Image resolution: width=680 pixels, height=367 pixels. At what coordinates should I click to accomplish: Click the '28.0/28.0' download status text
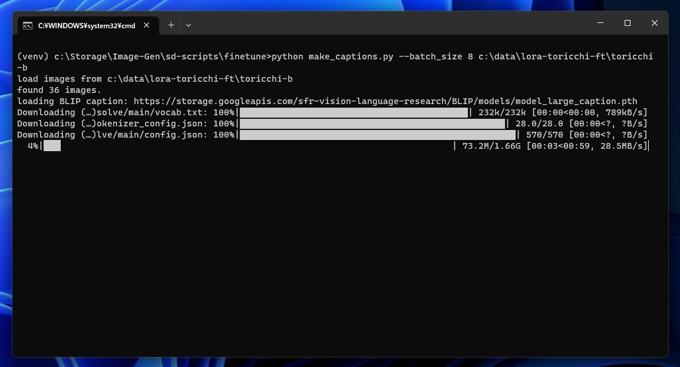pyautogui.click(x=539, y=124)
